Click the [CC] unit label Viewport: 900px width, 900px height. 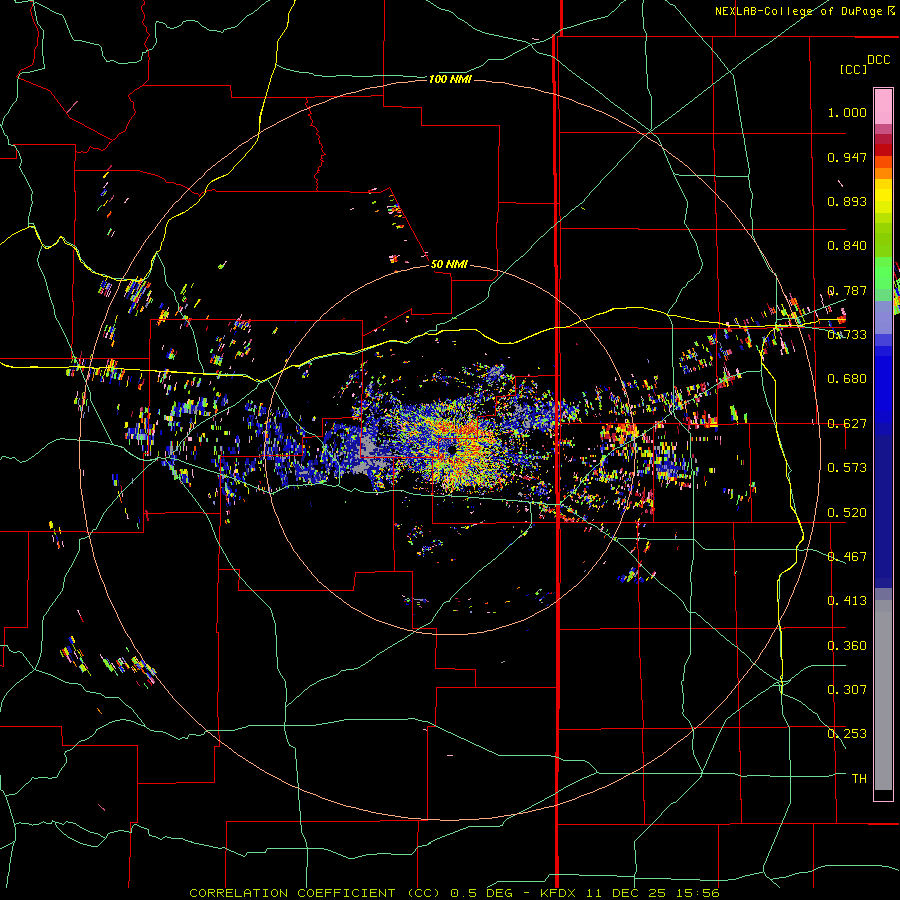(853, 69)
